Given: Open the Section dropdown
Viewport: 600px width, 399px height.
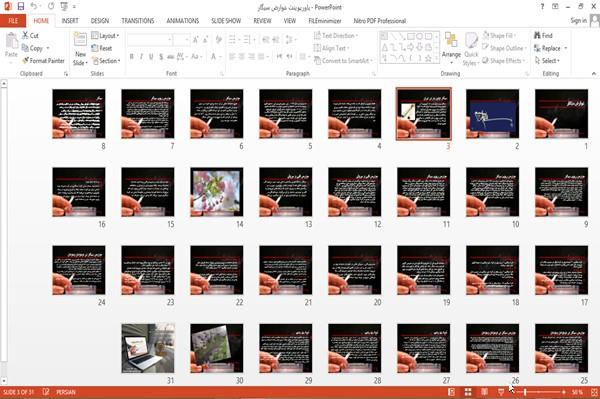Looking at the screenshot, I should tap(106, 61).
